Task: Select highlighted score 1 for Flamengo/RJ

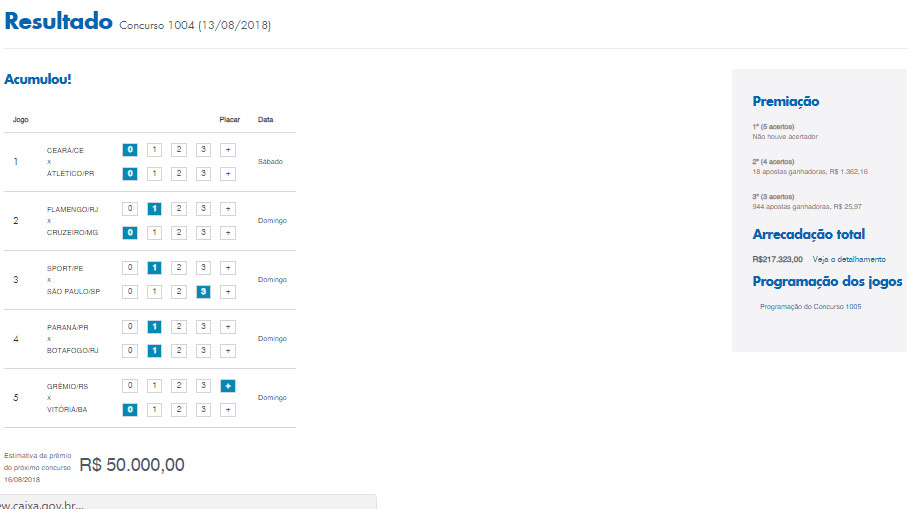Action: [x=154, y=209]
